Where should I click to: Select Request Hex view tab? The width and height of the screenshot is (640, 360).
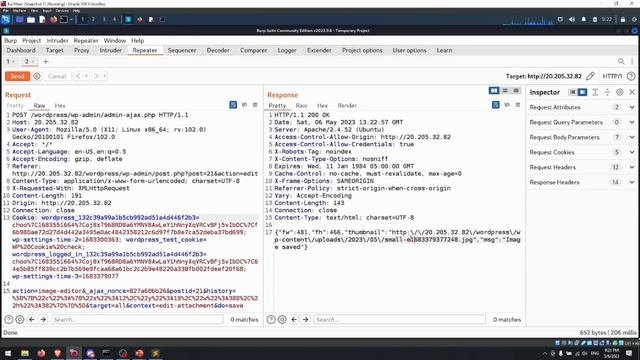point(60,106)
